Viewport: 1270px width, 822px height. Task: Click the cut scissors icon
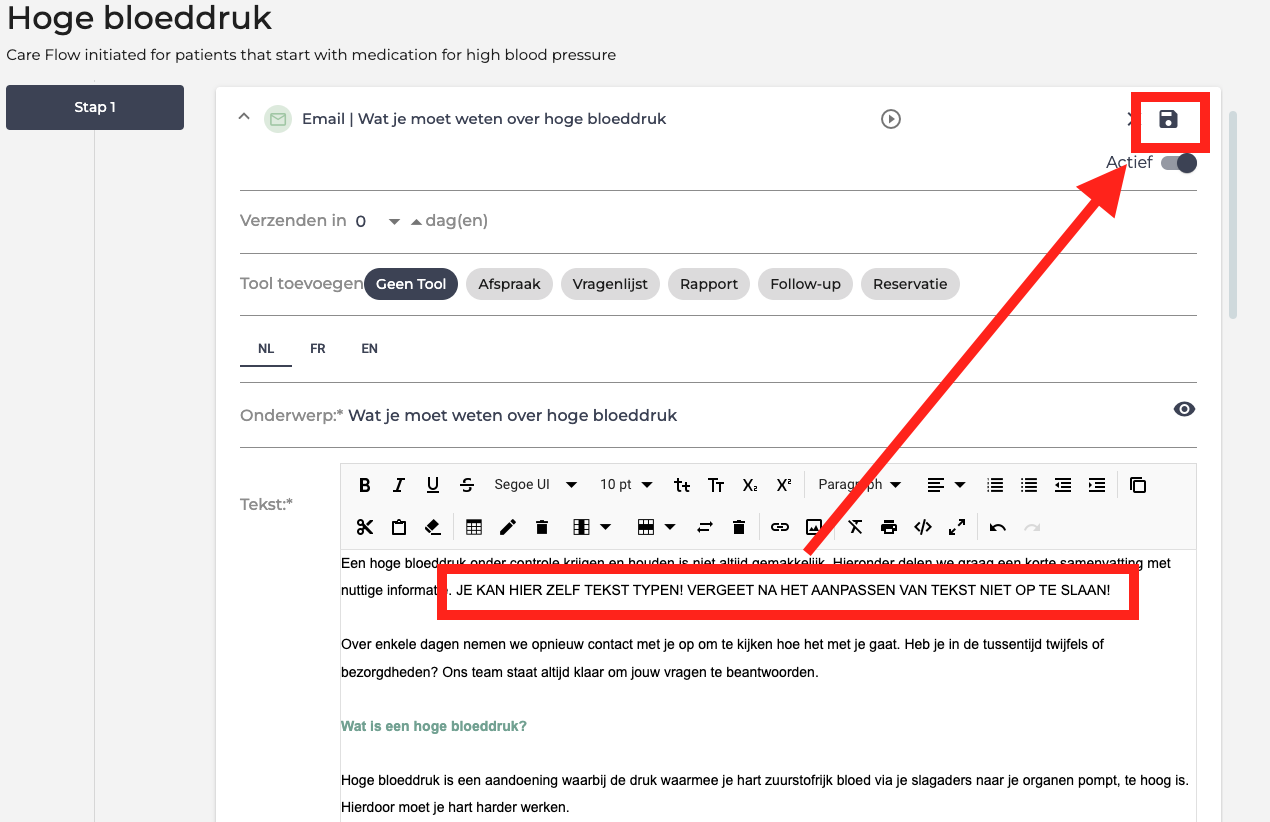(x=365, y=527)
